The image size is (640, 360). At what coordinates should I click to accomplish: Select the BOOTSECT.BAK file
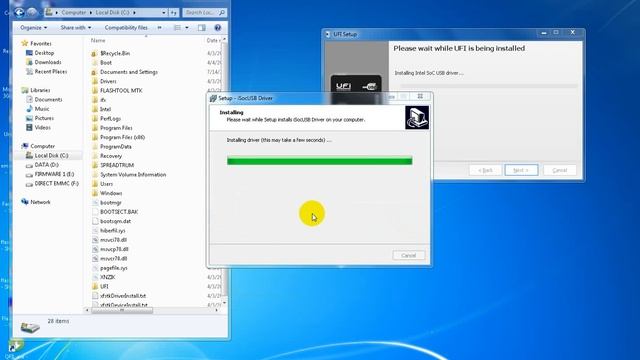click(119, 212)
